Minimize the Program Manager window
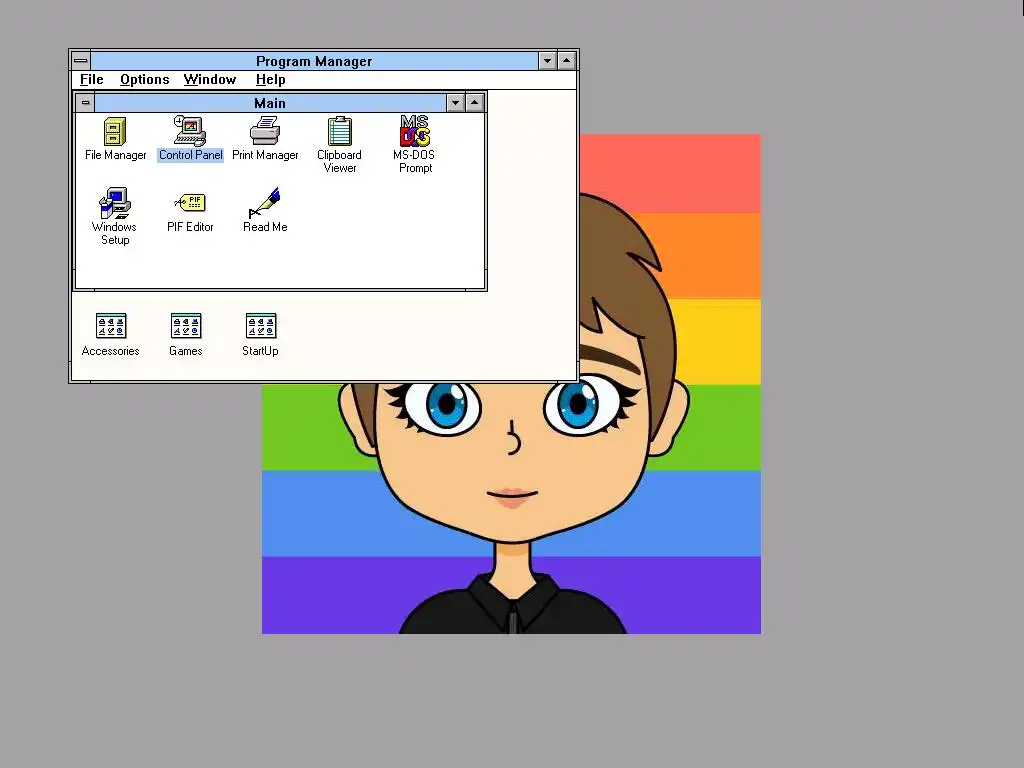The width and height of the screenshot is (1024, 768). pyautogui.click(x=547, y=61)
